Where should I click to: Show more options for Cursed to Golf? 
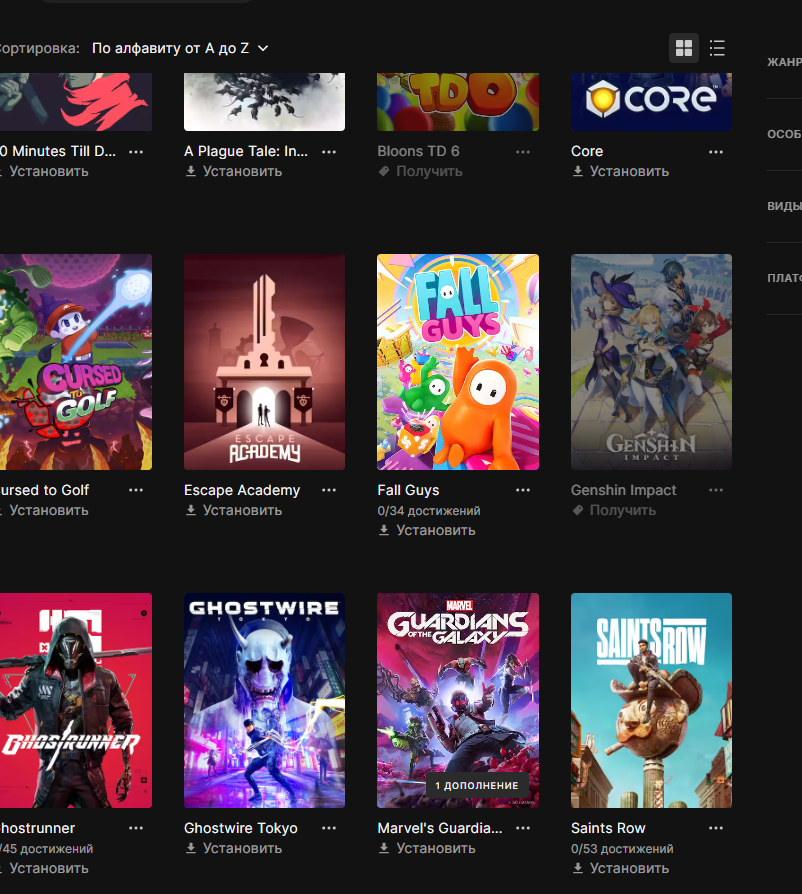coord(136,490)
